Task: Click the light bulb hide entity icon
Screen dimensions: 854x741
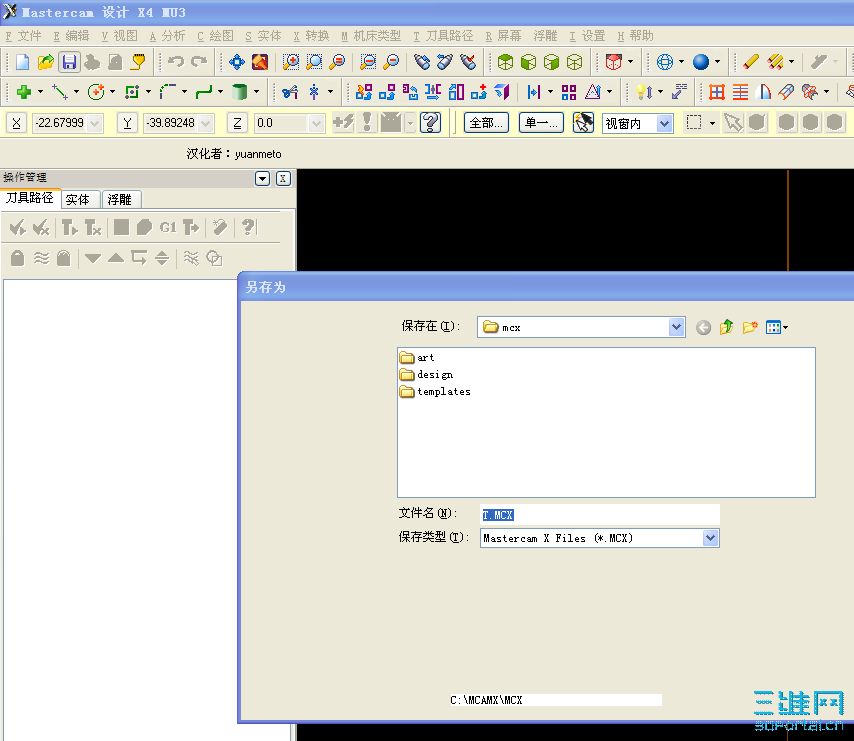Action: 643,92
